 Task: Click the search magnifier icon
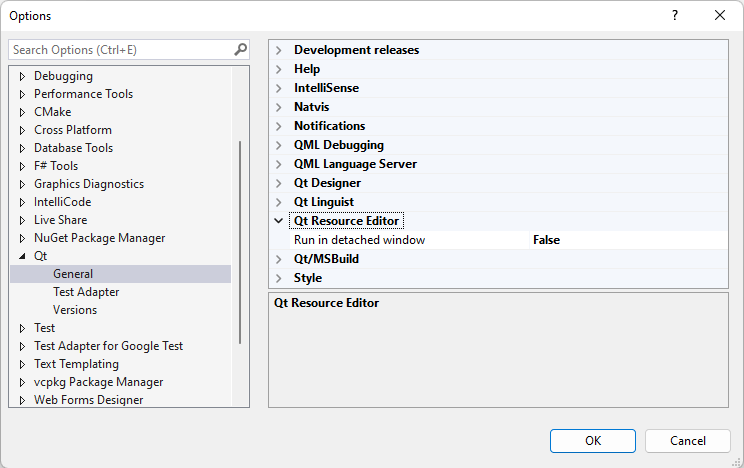pos(241,49)
